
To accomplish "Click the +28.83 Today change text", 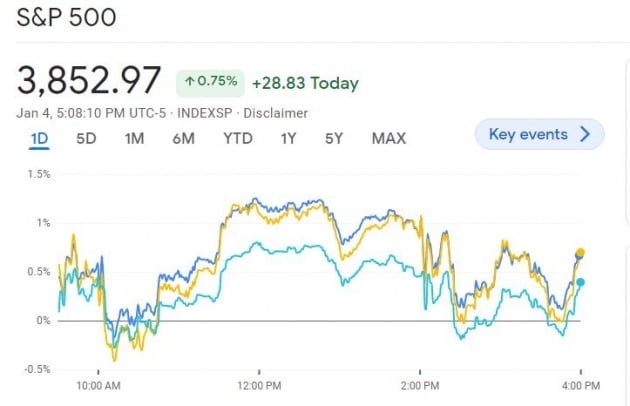I will click(x=305, y=83).
